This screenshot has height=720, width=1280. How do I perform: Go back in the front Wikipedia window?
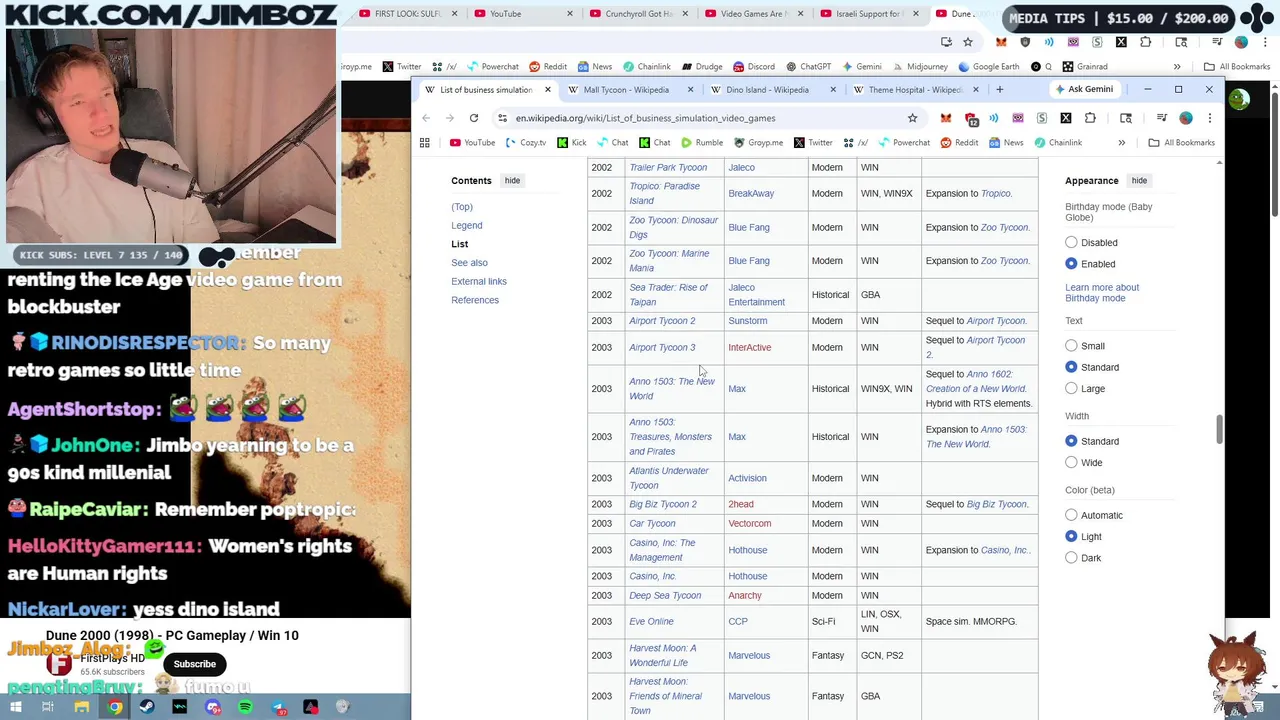(x=426, y=118)
